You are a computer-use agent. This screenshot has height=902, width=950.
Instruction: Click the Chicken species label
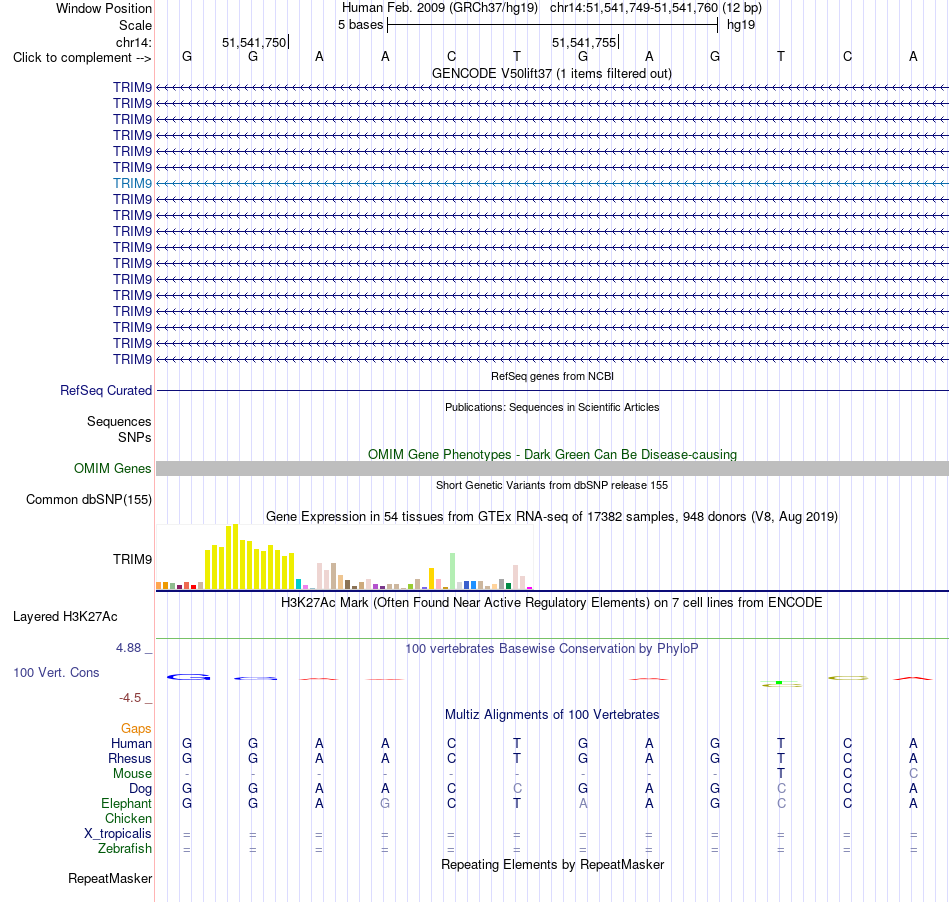(x=128, y=818)
